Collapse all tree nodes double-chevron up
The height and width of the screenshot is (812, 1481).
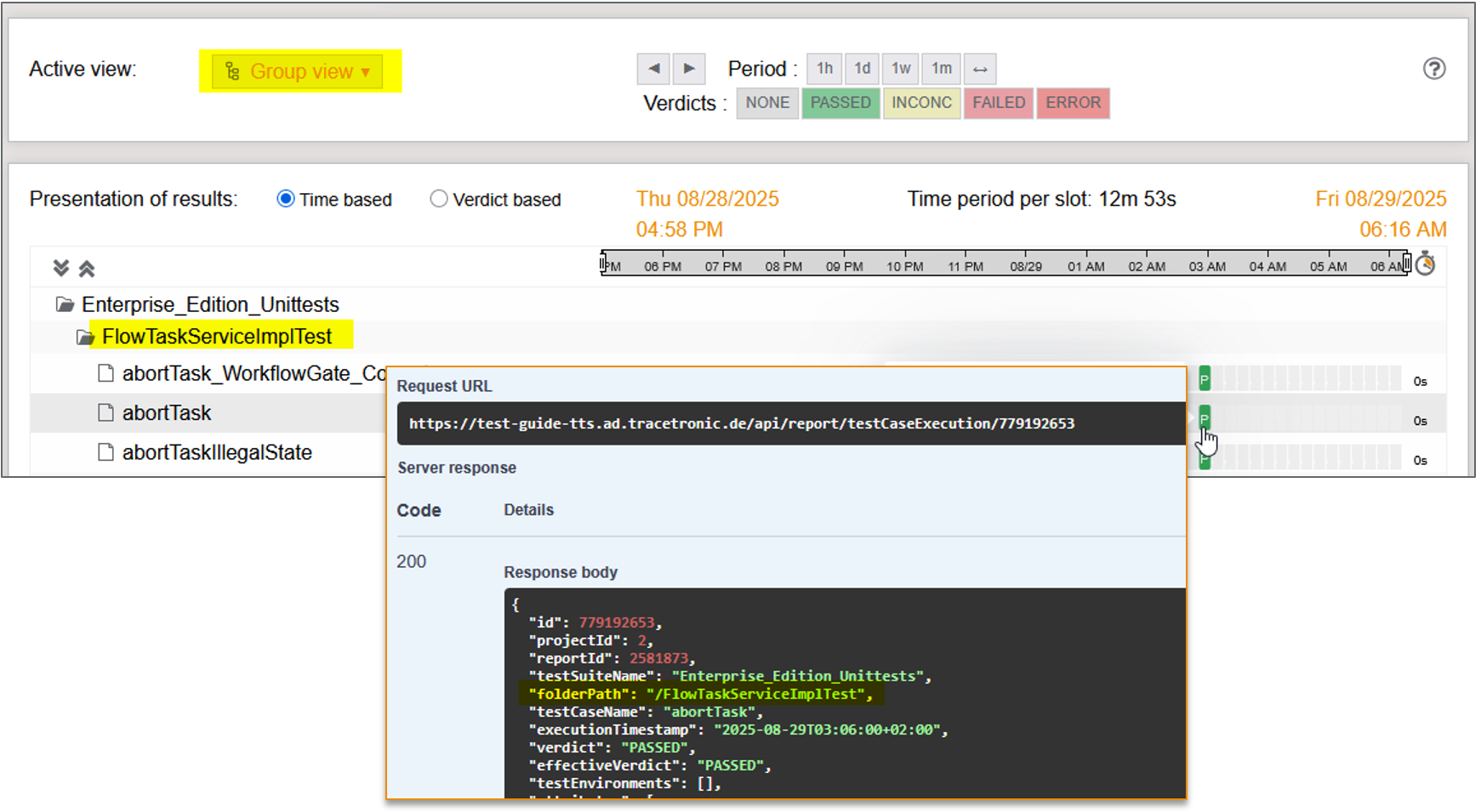(87, 269)
